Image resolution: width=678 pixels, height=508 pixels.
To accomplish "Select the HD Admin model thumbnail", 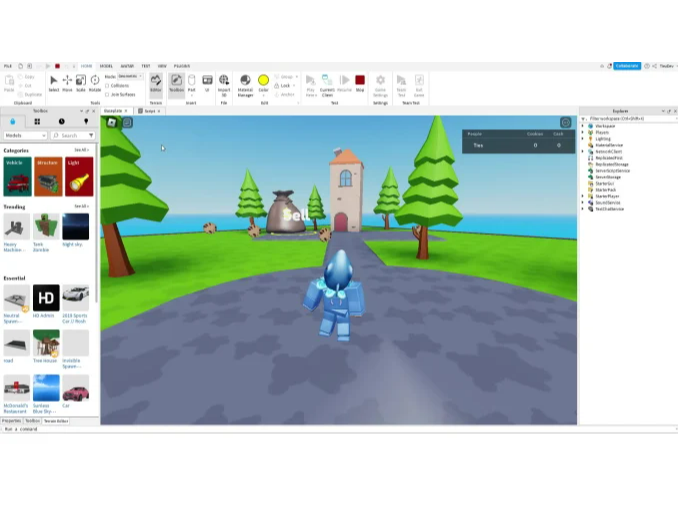I will (46, 297).
